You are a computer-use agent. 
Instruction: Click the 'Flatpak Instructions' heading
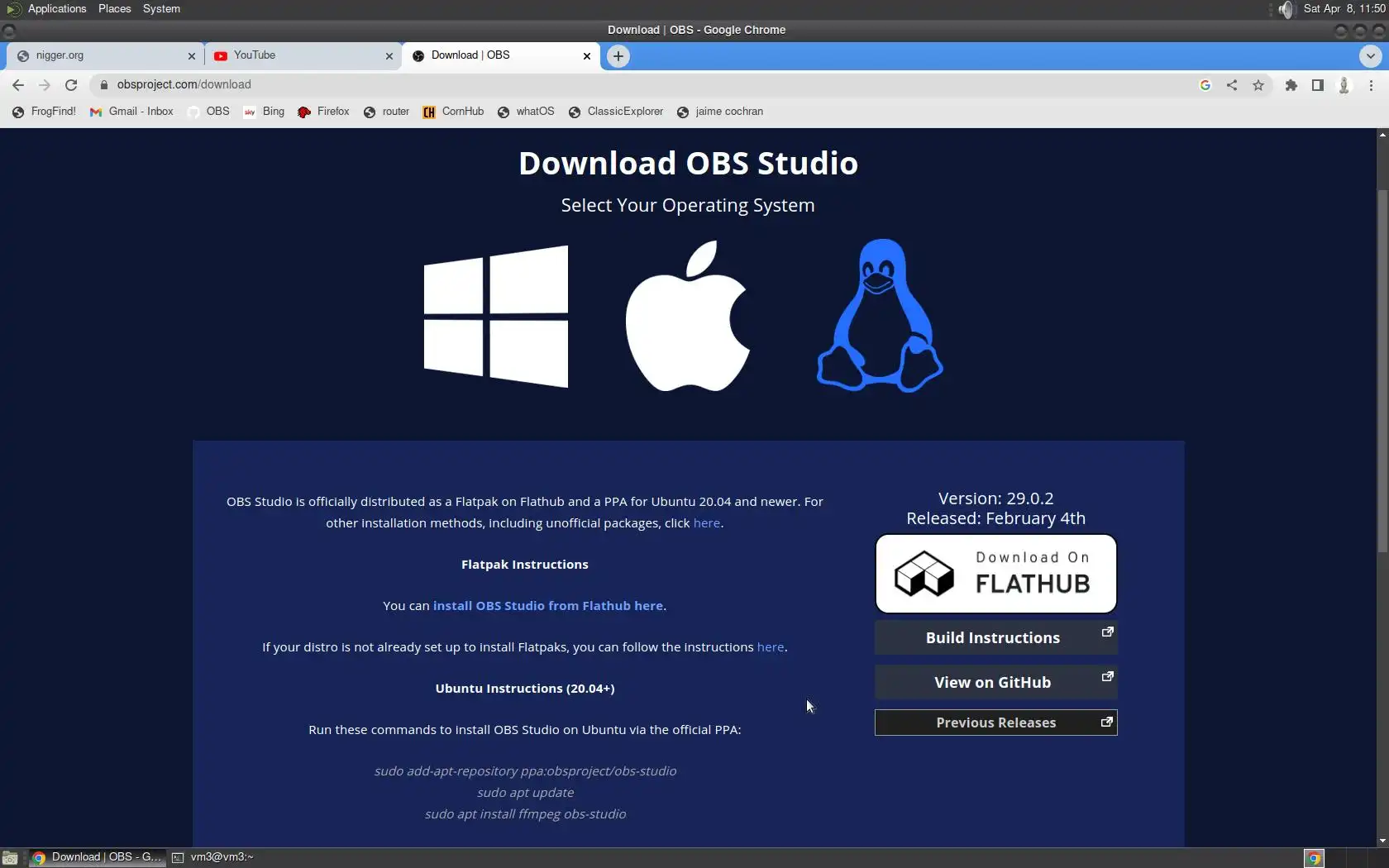click(525, 565)
